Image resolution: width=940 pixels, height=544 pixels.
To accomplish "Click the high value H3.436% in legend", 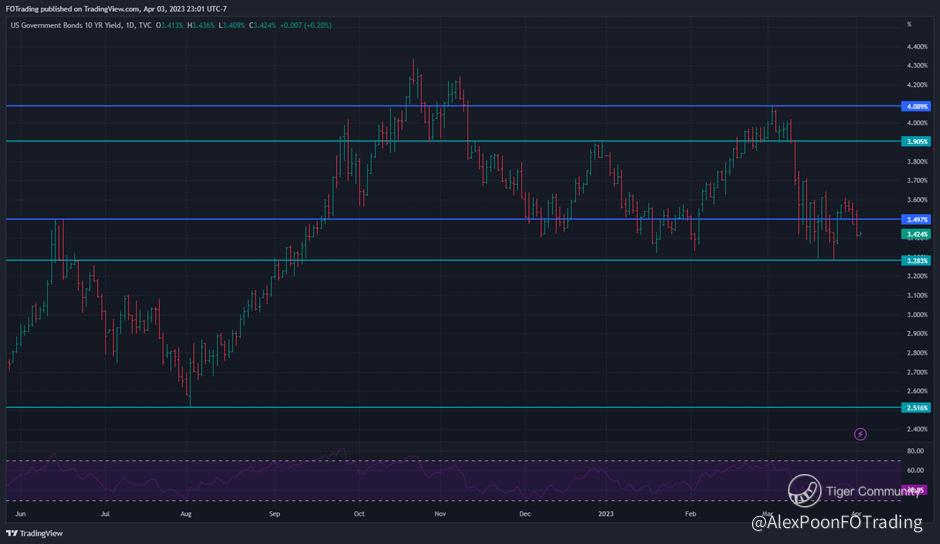I will pos(201,25).
